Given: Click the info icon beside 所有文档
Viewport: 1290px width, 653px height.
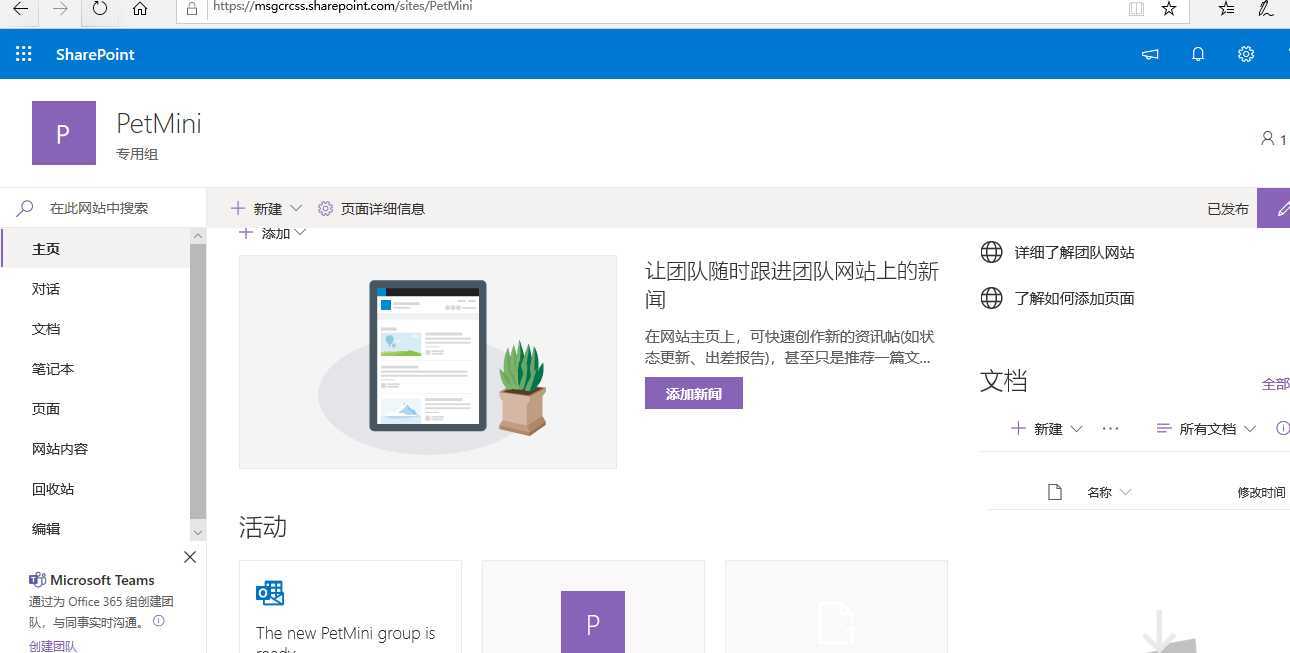Looking at the screenshot, I should pyautogui.click(x=1283, y=428).
